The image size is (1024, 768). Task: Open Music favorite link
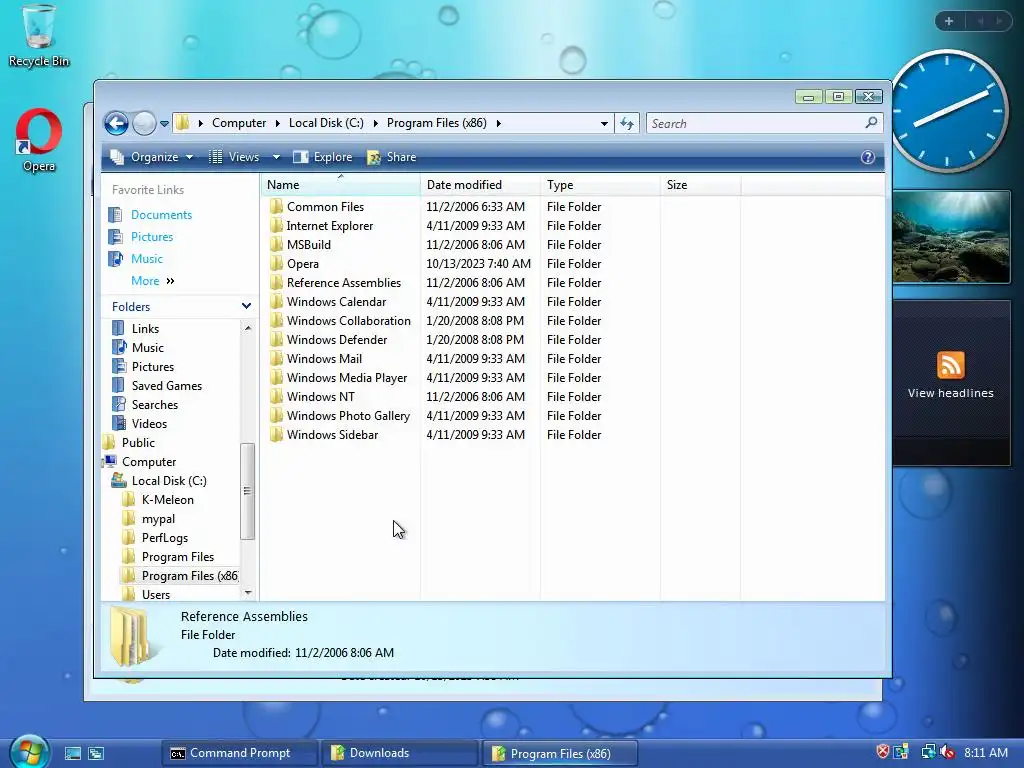pos(146,259)
